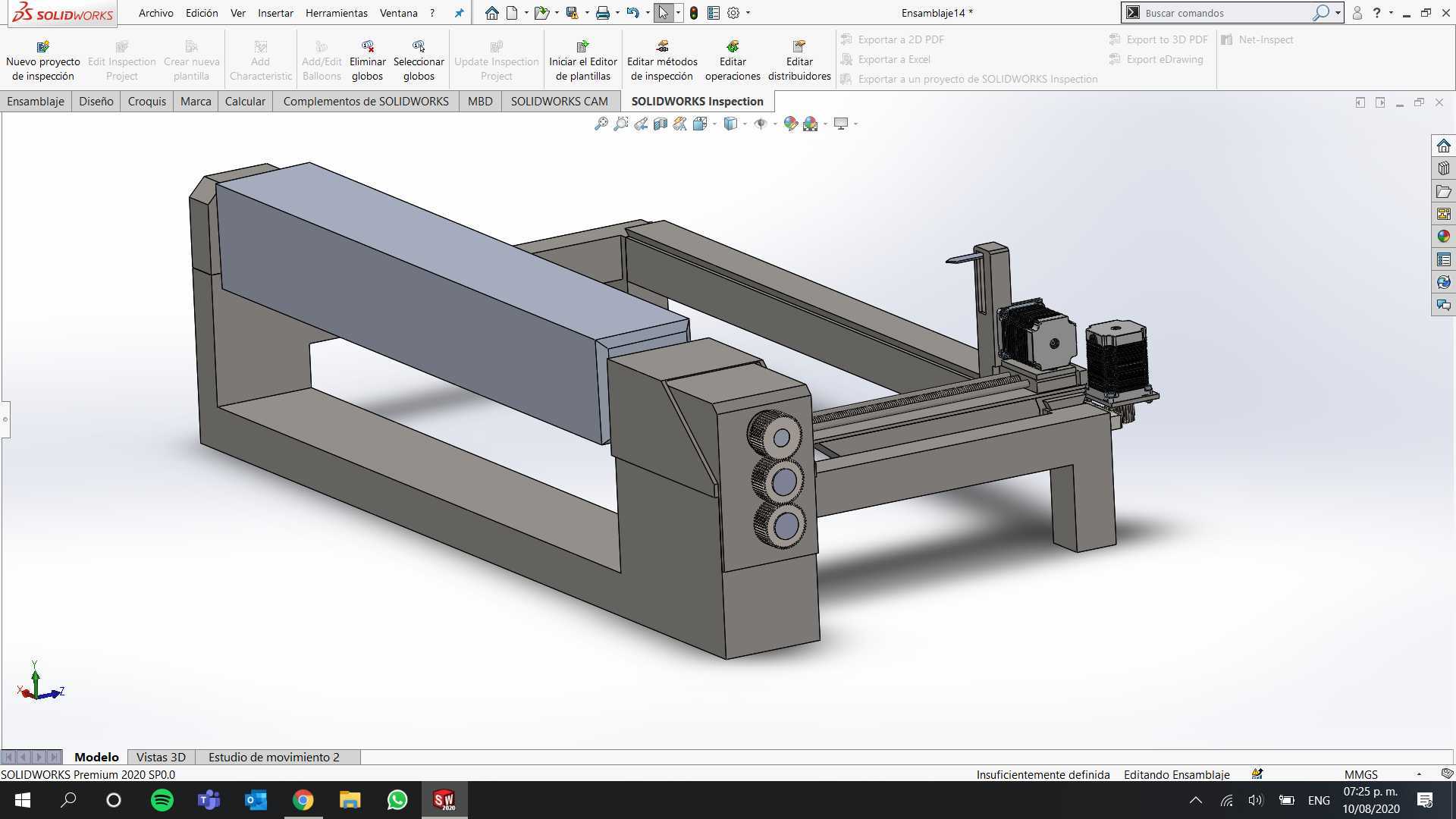
Task: Click the Zoom to Fit magnifier icon
Action: click(x=601, y=124)
